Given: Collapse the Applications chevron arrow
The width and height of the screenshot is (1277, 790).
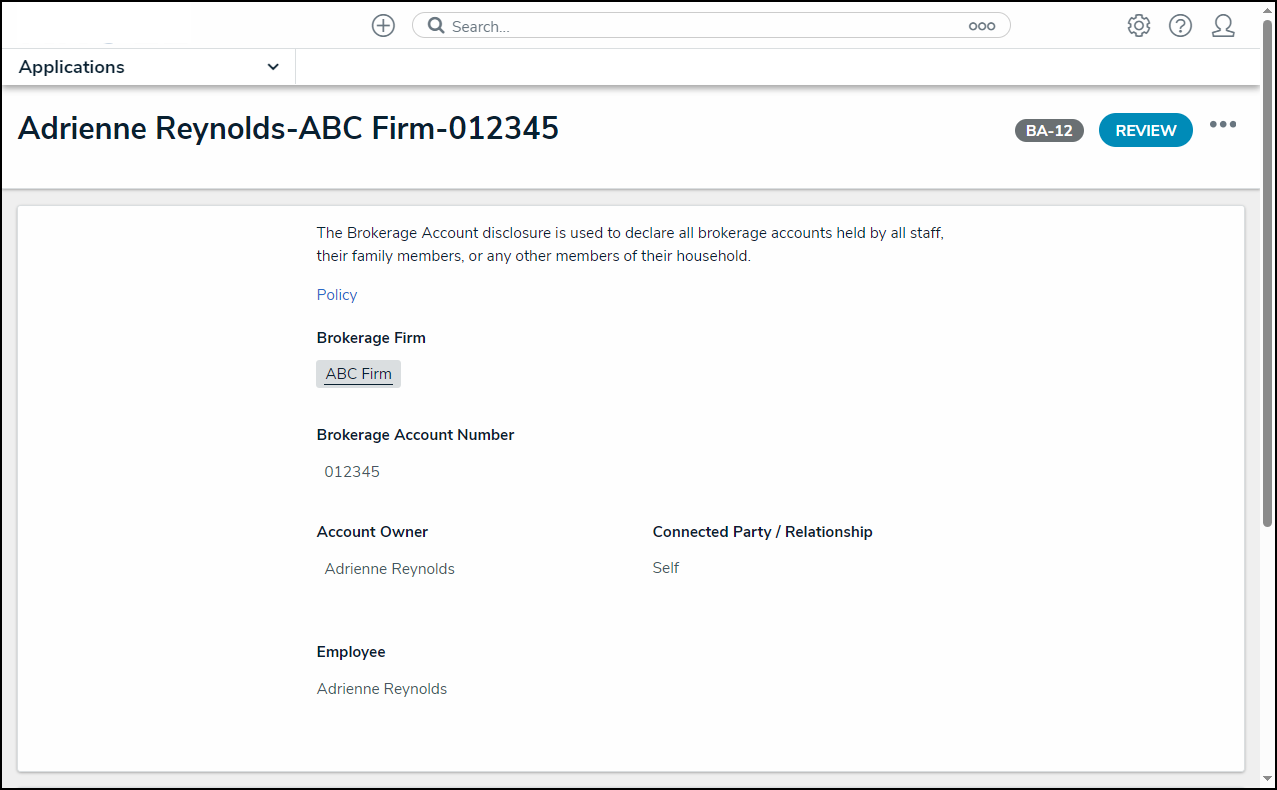Looking at the screenshot, I should pos(272,66).
